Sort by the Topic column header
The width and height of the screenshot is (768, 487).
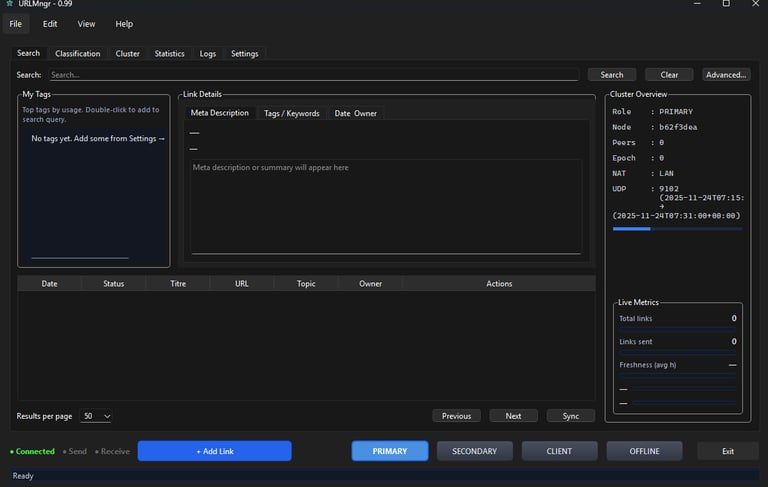[x=306, y=284]
